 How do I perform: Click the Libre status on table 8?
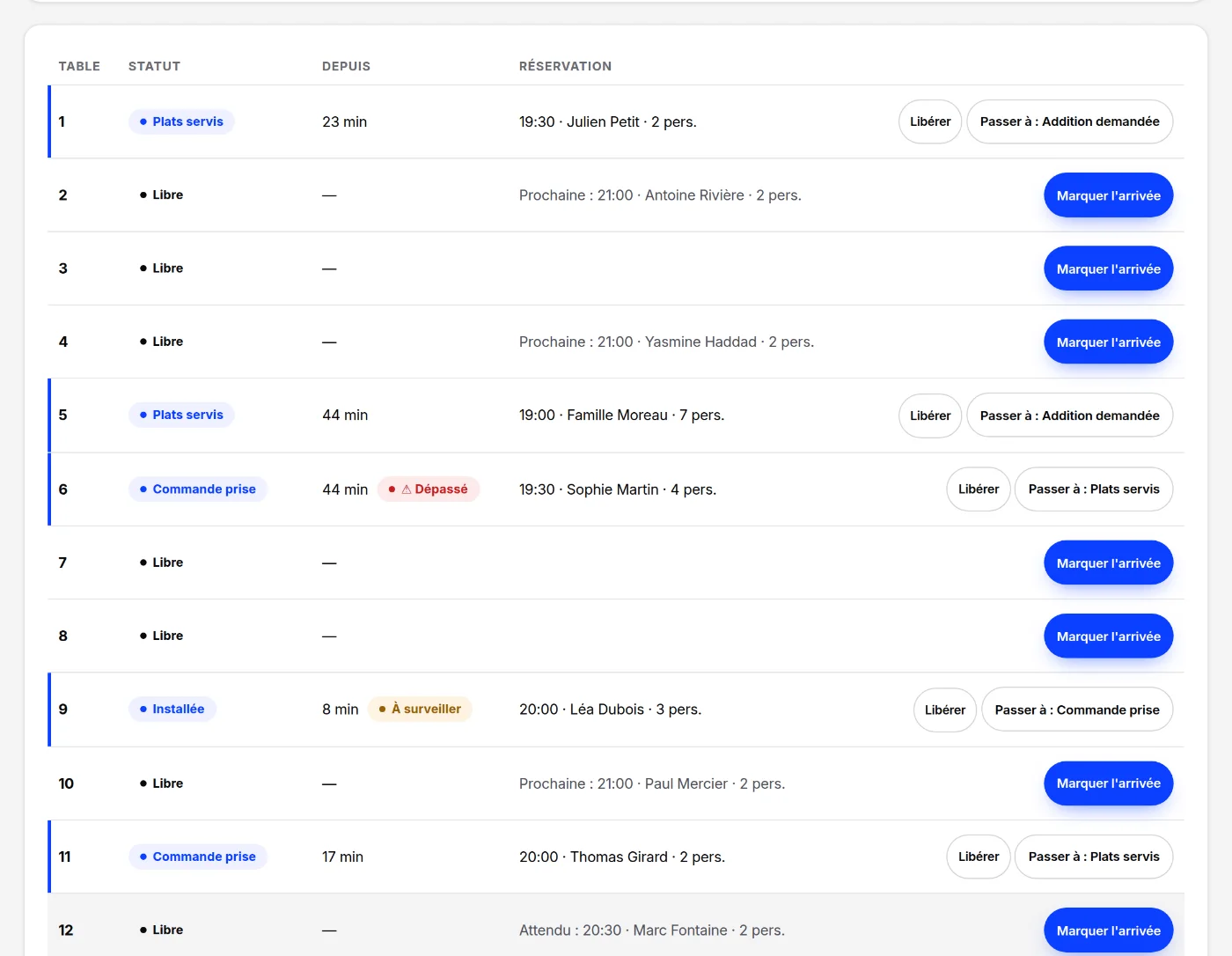(x=161, y=636)
